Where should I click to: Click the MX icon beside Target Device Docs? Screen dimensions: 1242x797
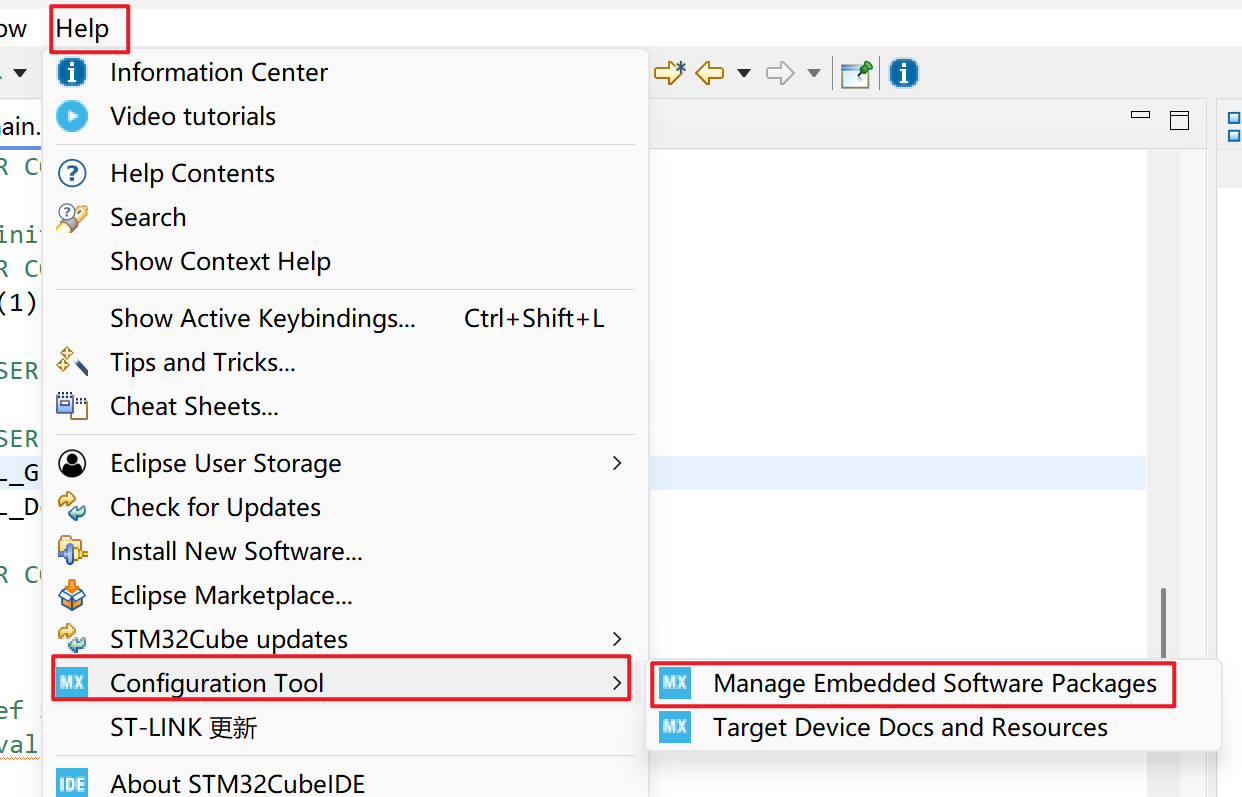[x=675, y=727]
